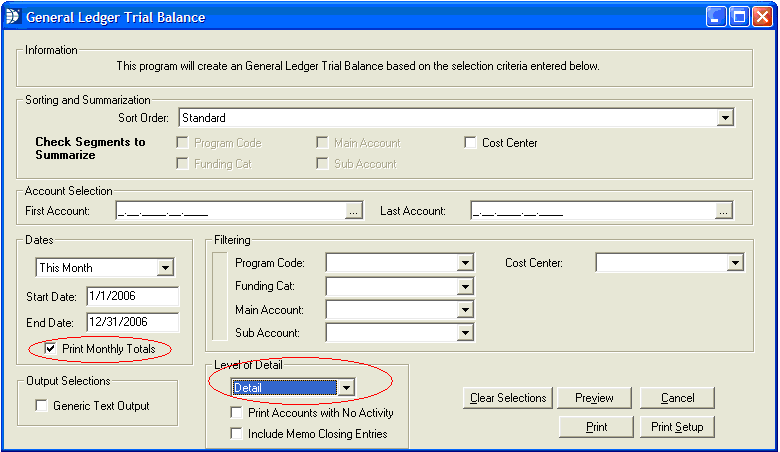Expand the Level of Detail dropdown
Viewport: 780px width, 452px height.
[x=345, y=387]
